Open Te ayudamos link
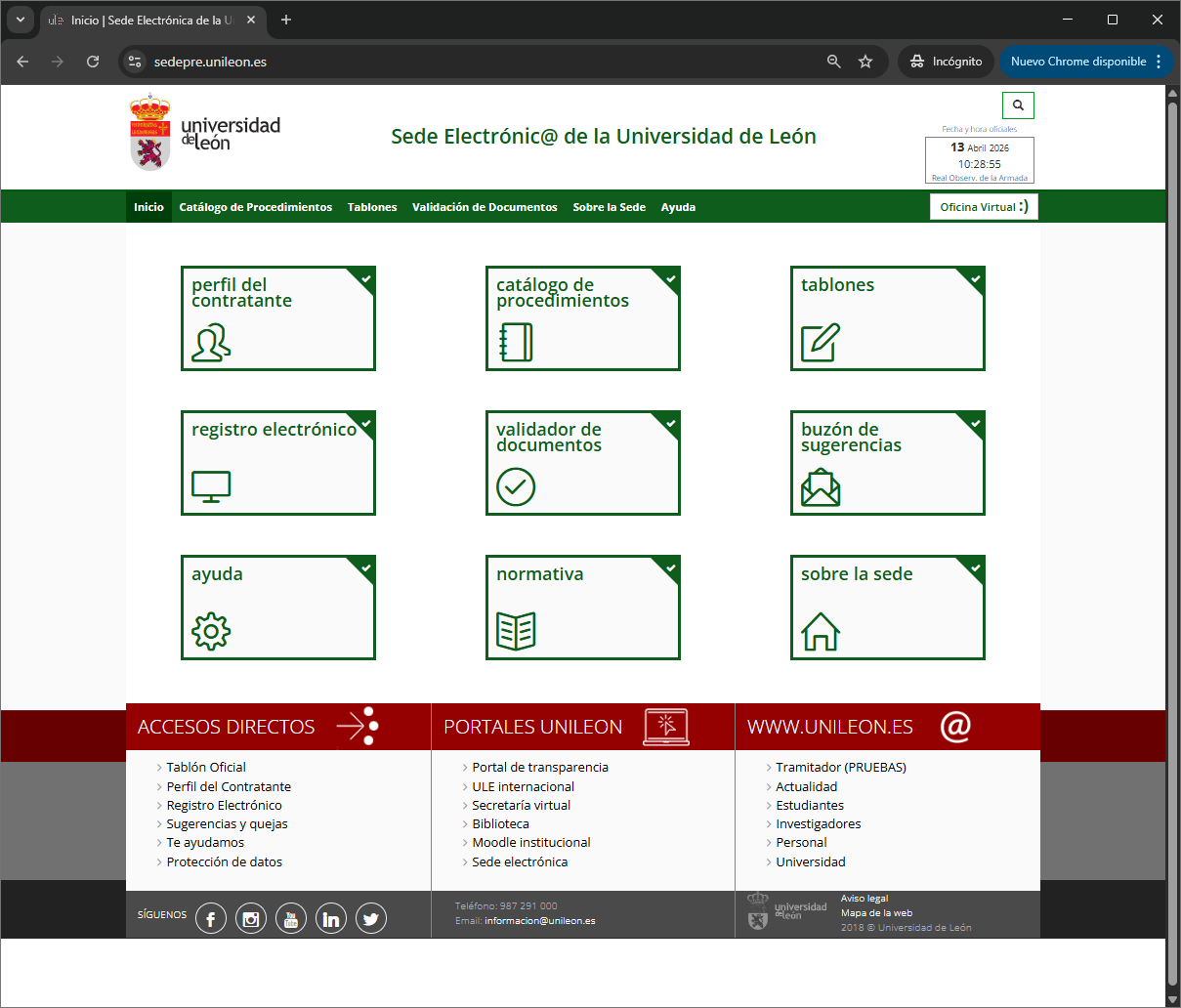Viewport: 1181px width, 1008px height. [206, 843]
